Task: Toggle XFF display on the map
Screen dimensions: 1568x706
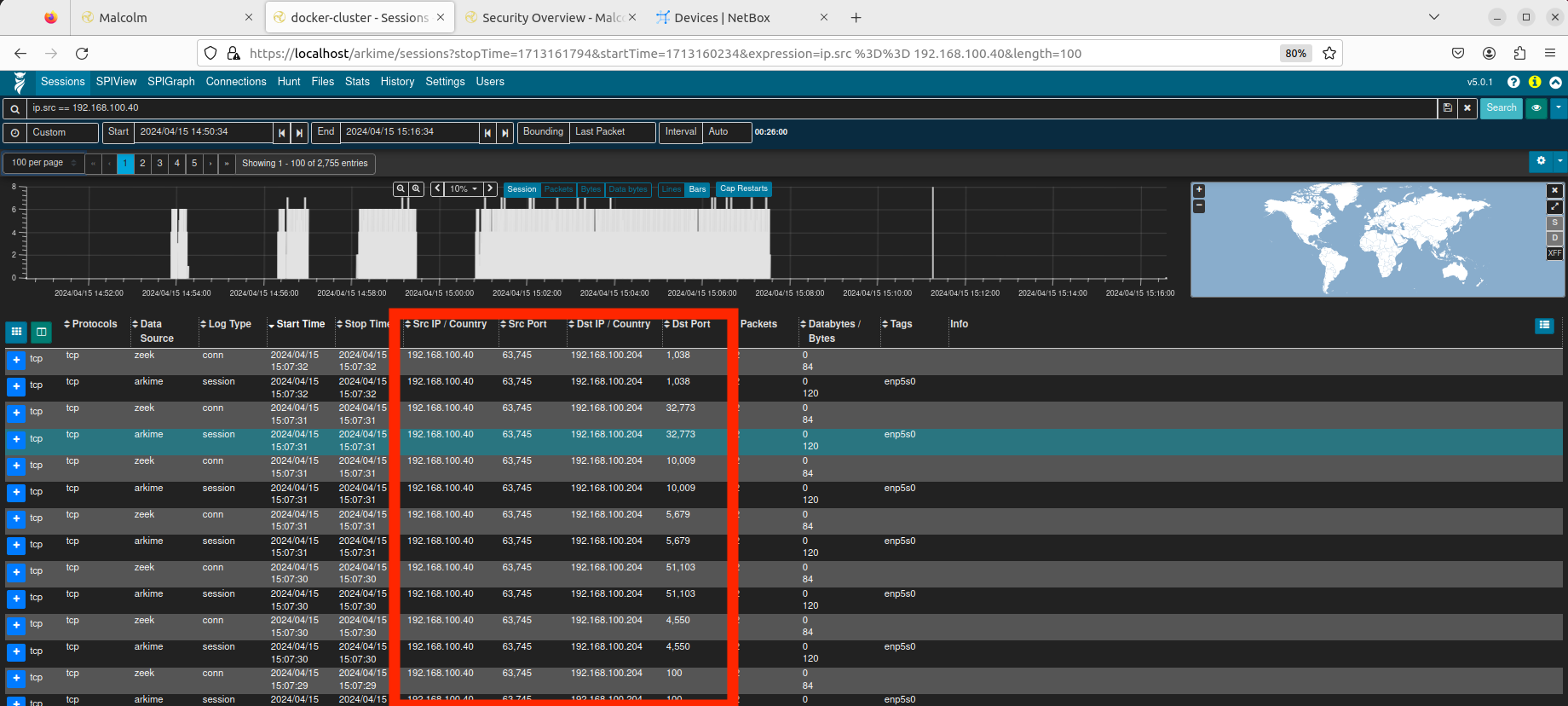Action: point(1554,253)
